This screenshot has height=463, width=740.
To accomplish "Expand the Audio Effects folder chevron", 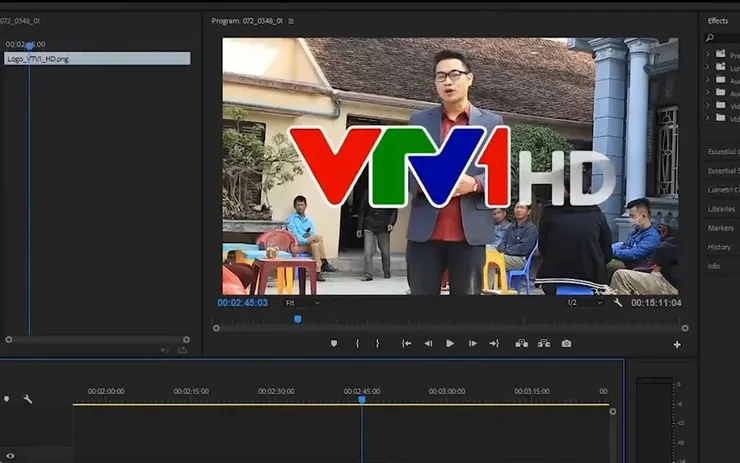I will tap(708, 80).
